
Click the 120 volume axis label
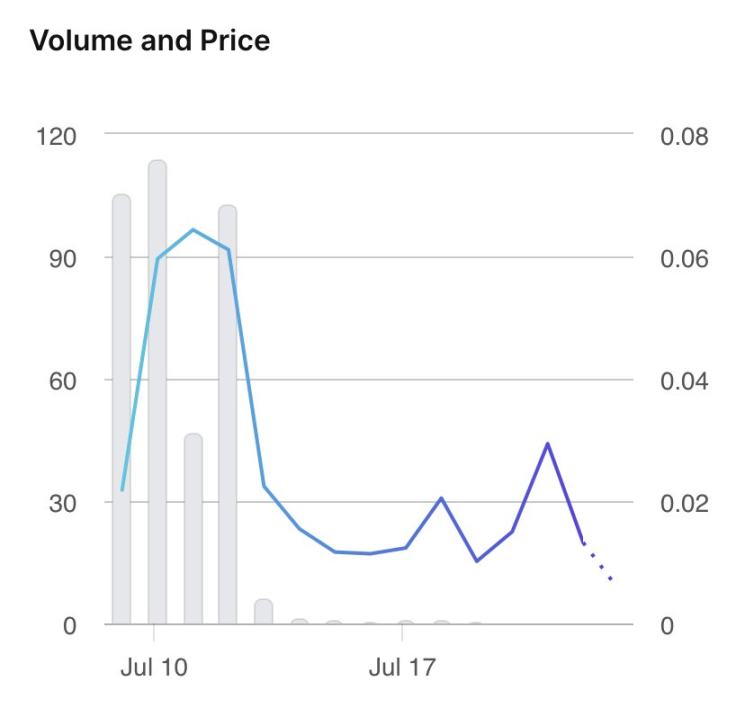point(60,136)
